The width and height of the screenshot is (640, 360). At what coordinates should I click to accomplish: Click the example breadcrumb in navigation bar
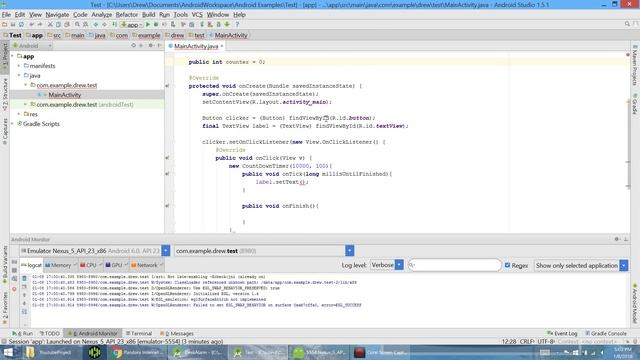click(149, 36)
